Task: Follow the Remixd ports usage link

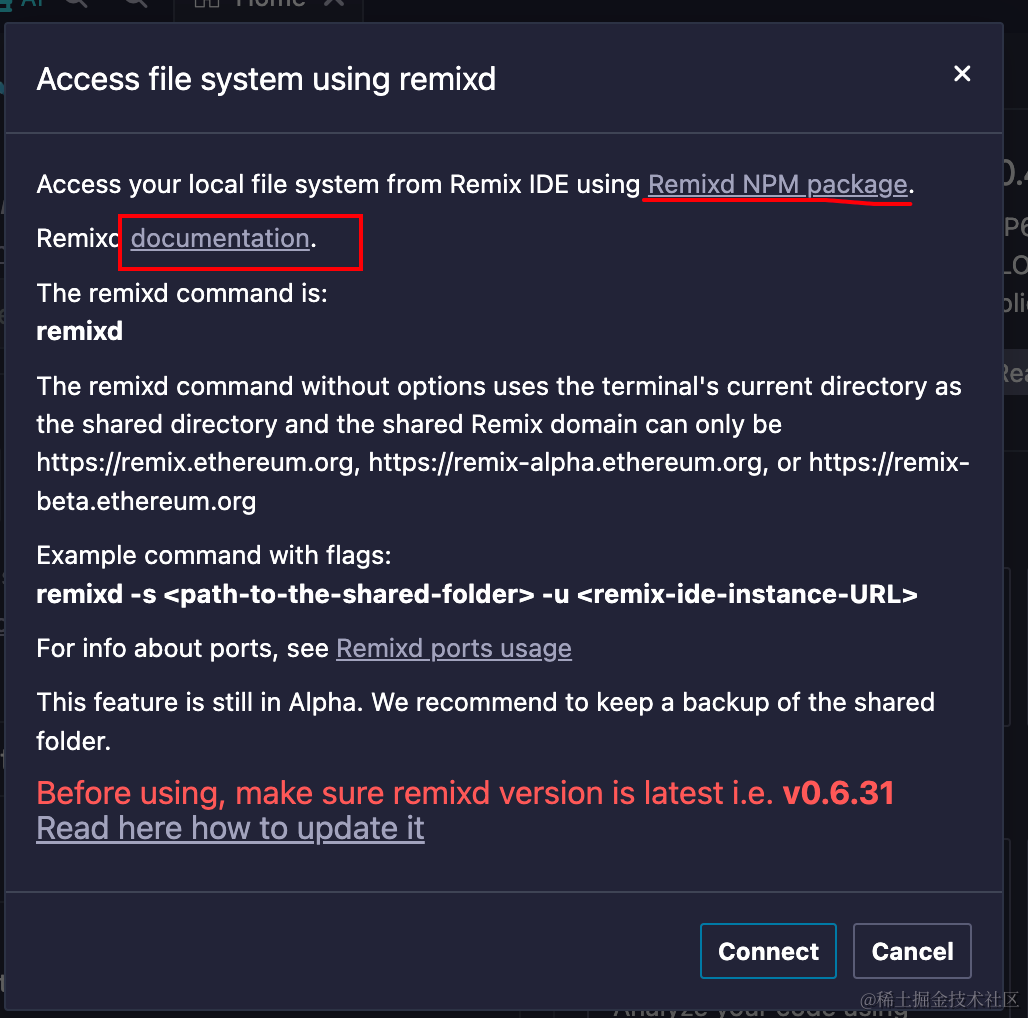Action: (x=454, y=648)
